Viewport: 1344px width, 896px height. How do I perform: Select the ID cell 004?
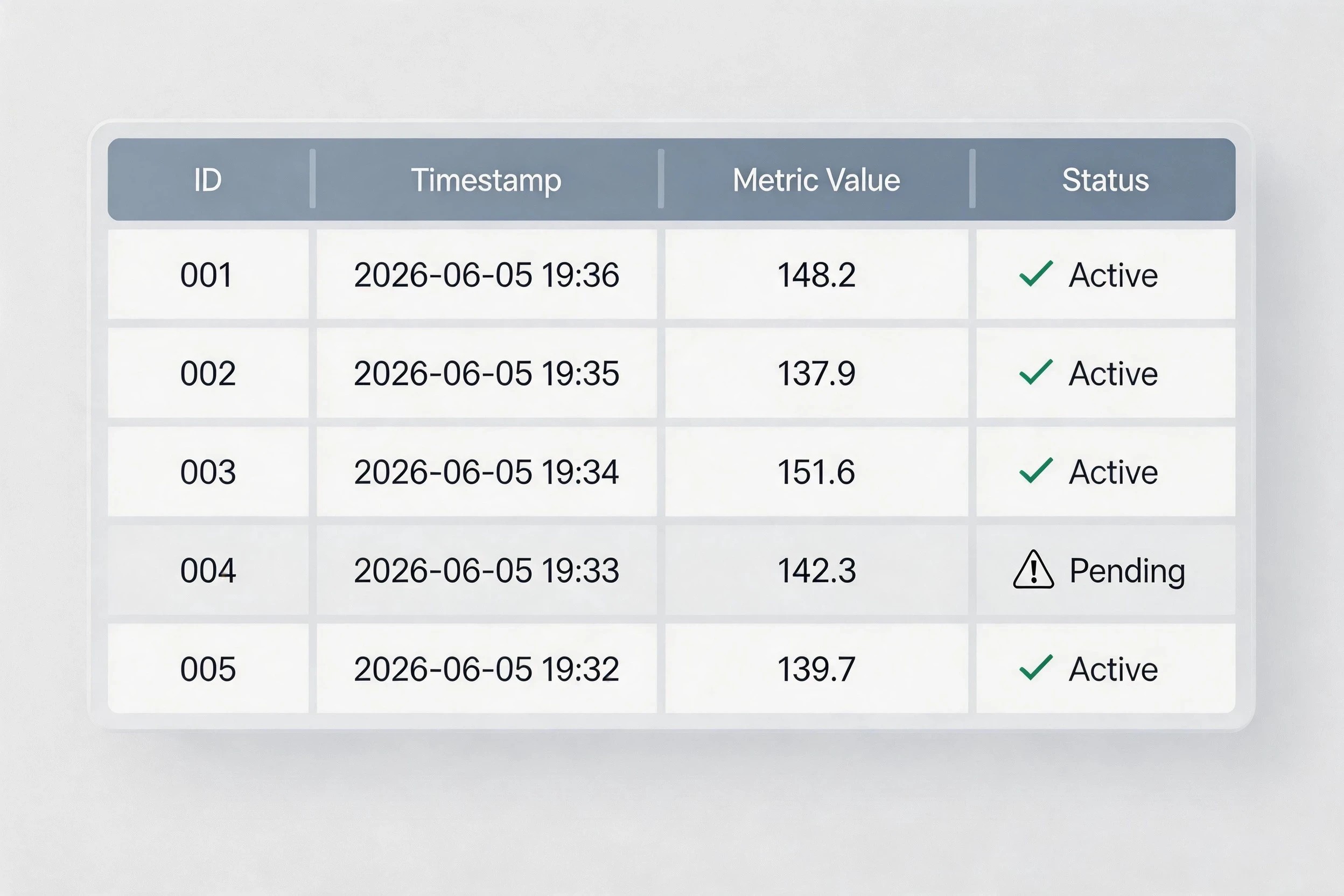point(208,570)
